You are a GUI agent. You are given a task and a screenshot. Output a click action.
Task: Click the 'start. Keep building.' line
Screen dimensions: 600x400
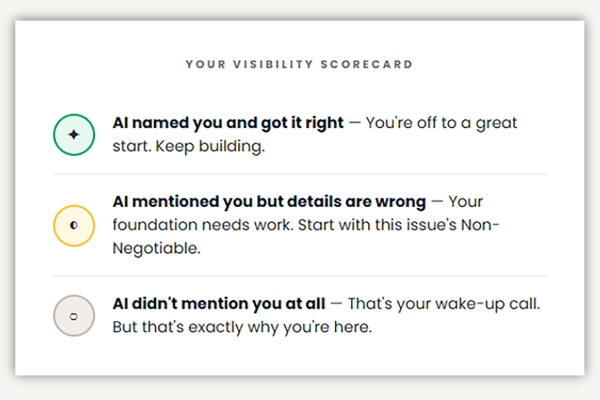[x=189, y=146]
